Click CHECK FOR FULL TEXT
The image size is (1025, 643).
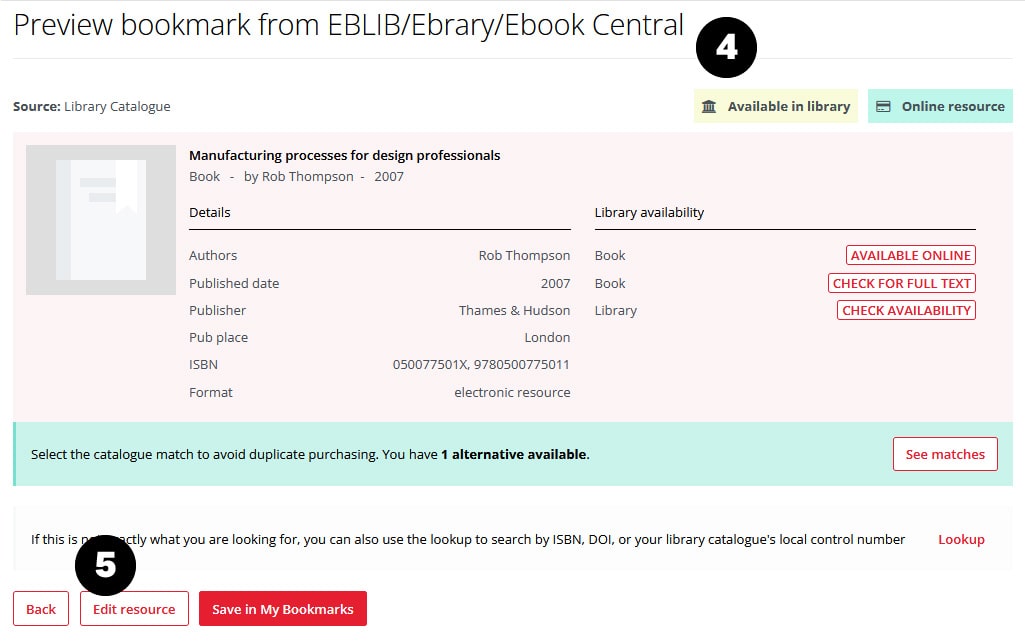pyautogui.click(x=902, y=283)
